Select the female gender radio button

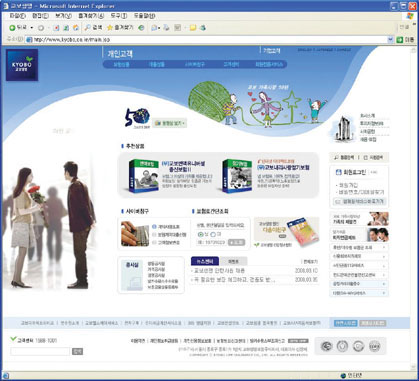coord(213,234)
